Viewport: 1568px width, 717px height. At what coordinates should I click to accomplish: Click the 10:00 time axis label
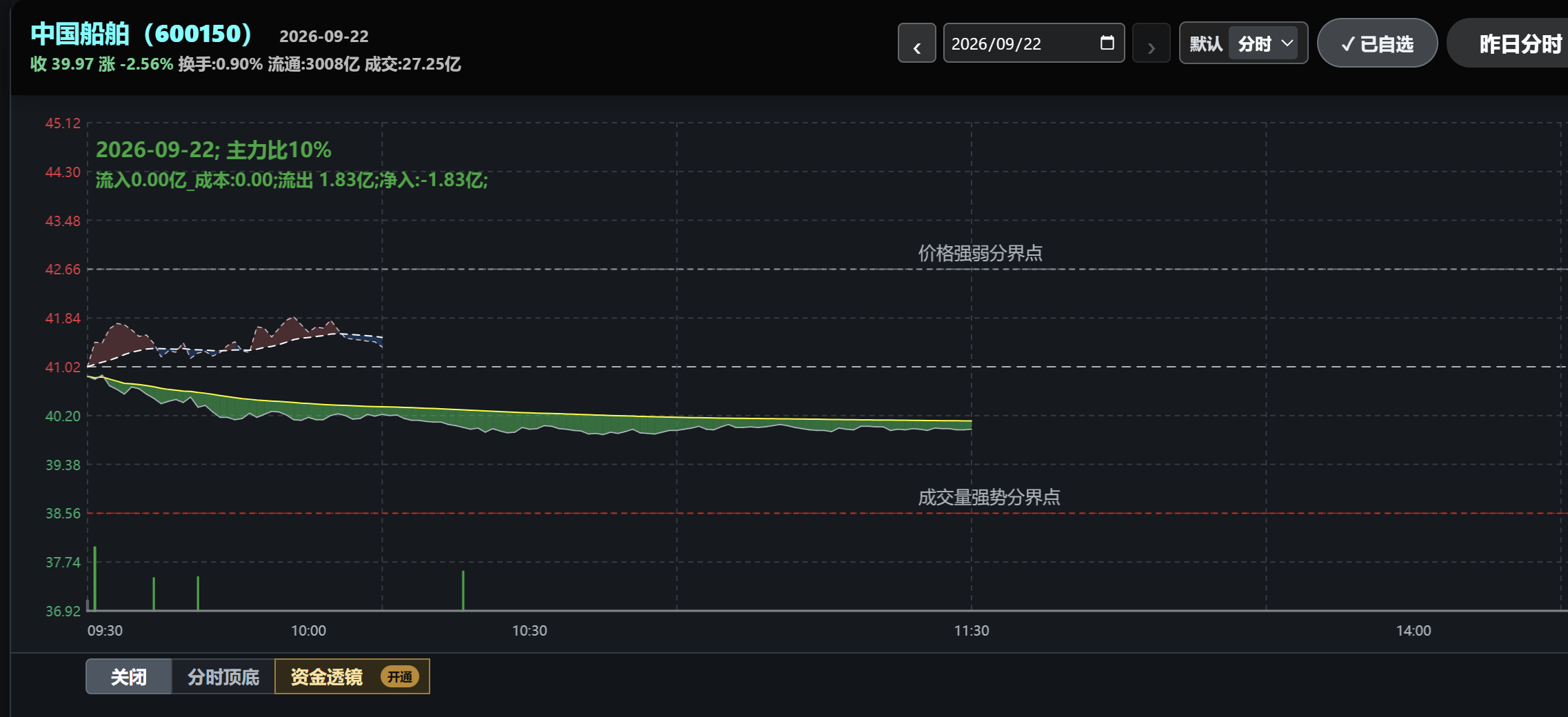(x=308, y=630)
